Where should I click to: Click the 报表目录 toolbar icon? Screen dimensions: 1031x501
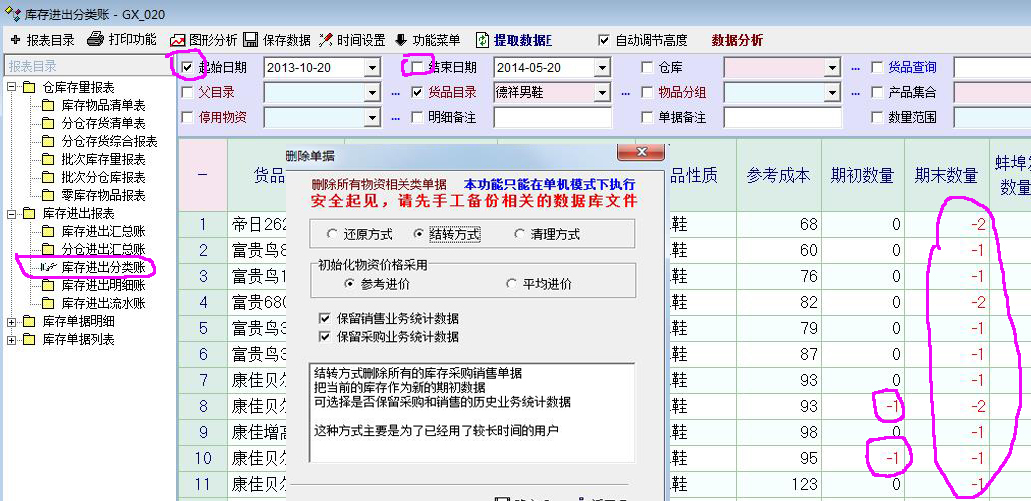click(x=15, y=40)
